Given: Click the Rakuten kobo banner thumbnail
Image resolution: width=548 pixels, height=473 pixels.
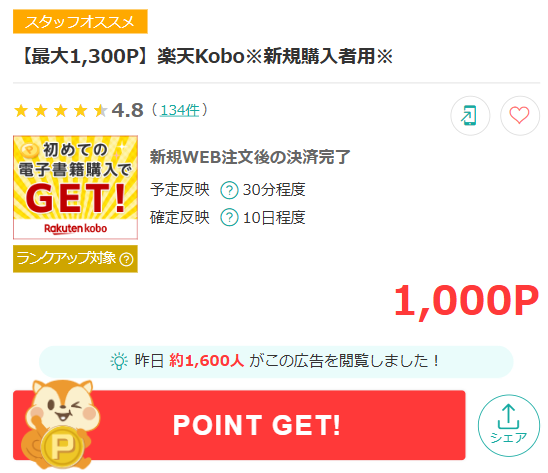Looking at the screenshot, I should 75,187.
